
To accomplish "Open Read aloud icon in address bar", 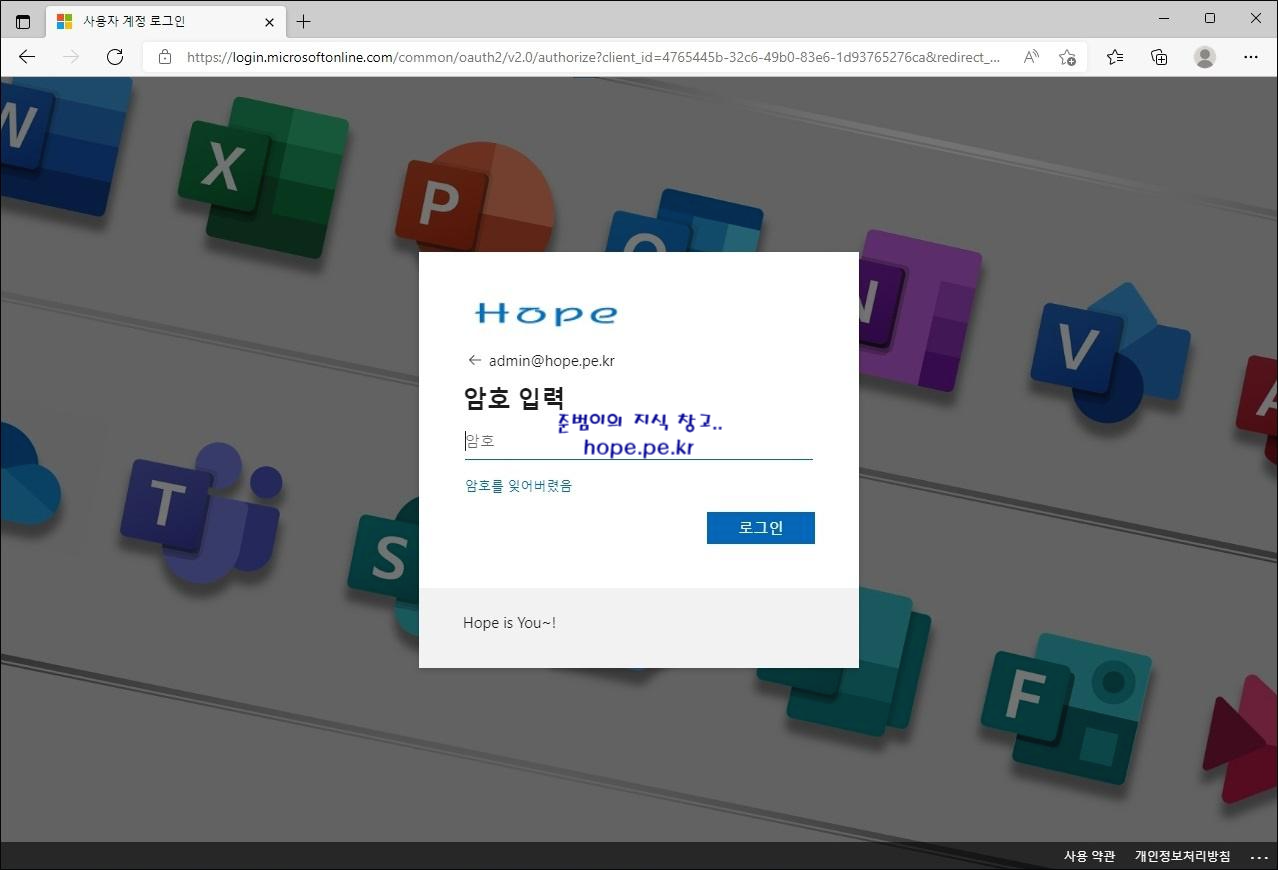I will click(x=1031, y=57).
